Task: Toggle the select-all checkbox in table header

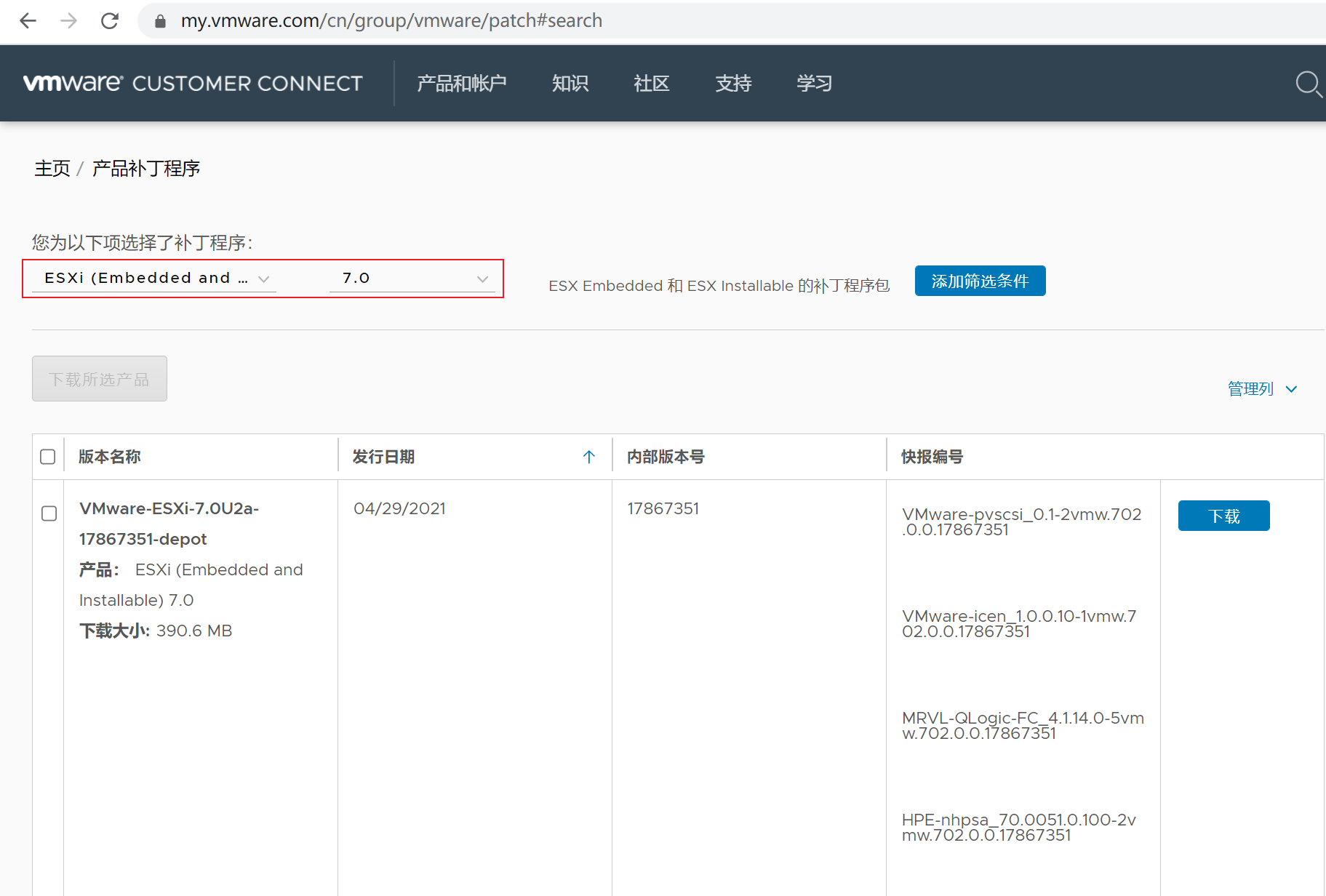Action: click(48, 457)
